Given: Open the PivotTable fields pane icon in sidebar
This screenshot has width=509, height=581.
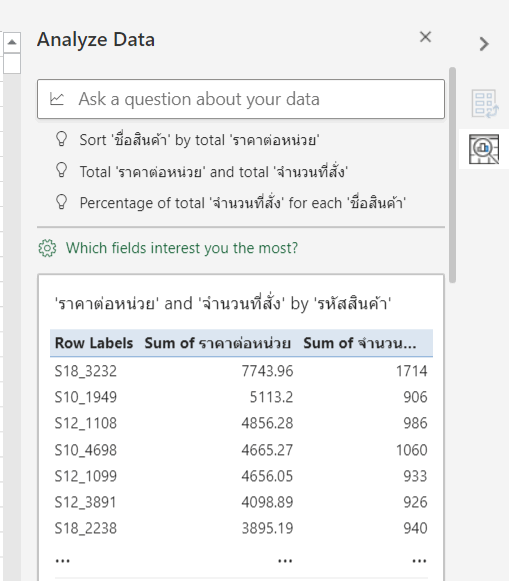Looking at the screenshot, I should click(x=485, y=104).
